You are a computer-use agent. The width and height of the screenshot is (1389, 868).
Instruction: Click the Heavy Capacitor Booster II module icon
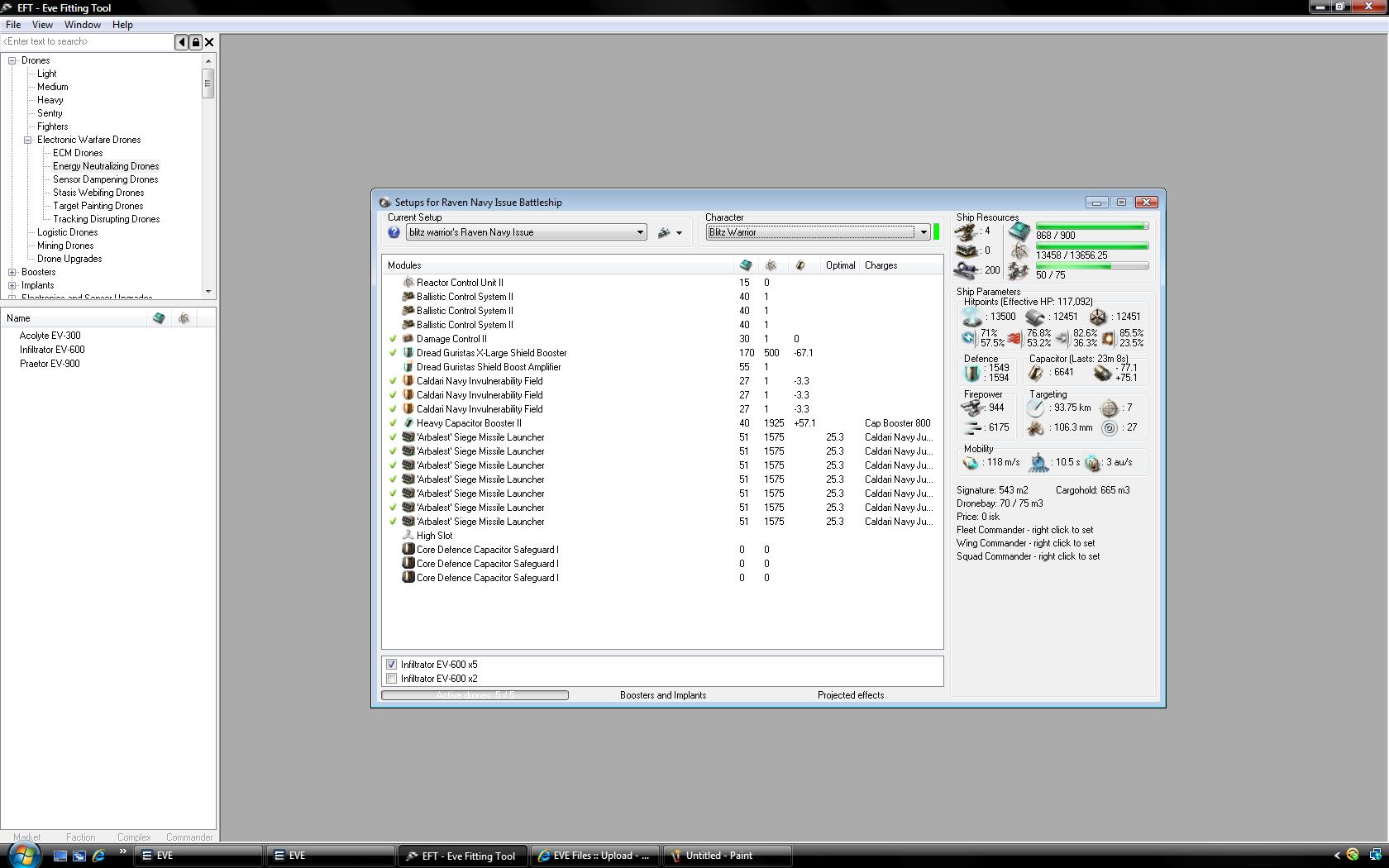coord(408,423)
